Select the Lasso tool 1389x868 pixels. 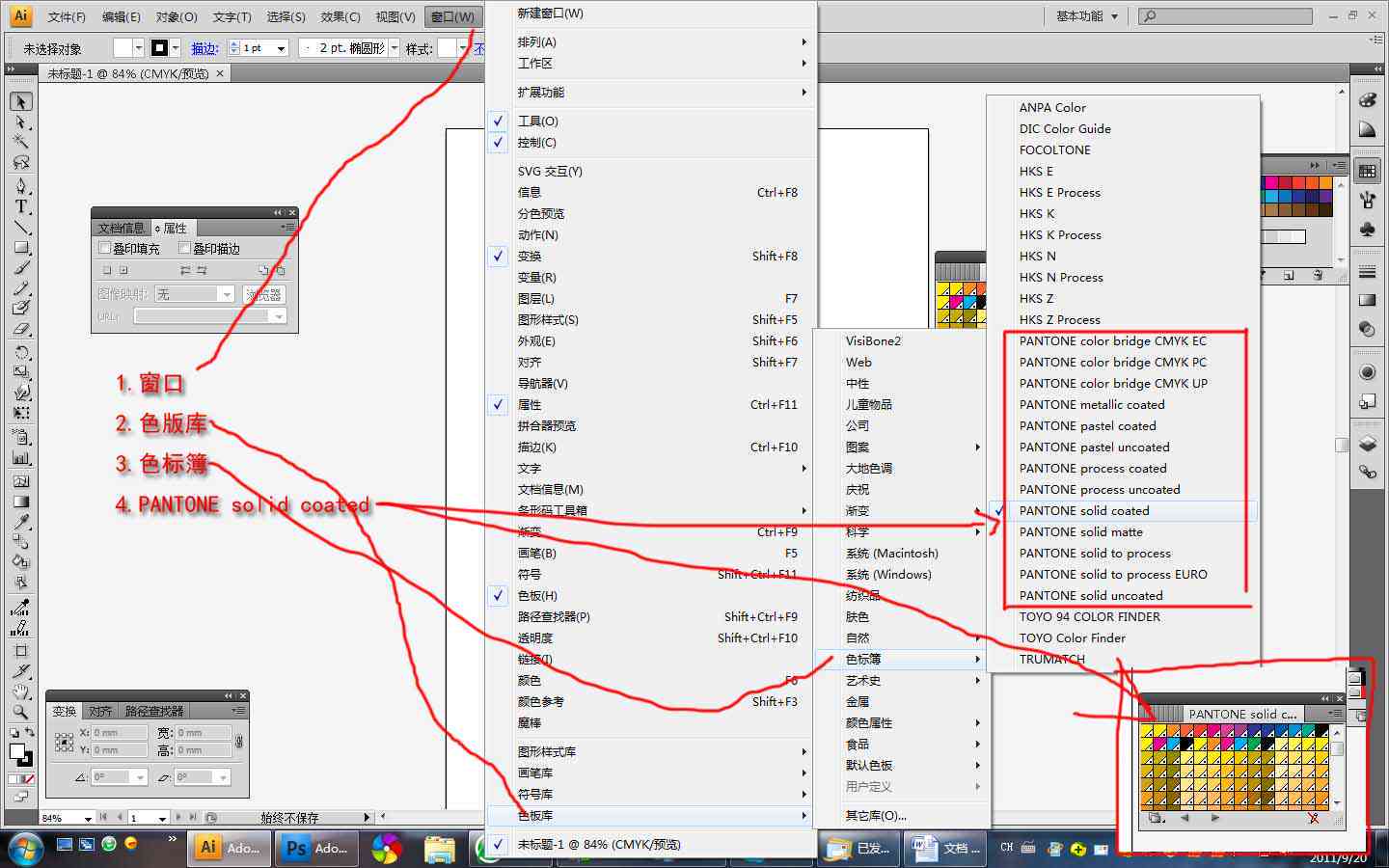click(x=20, y=162)
